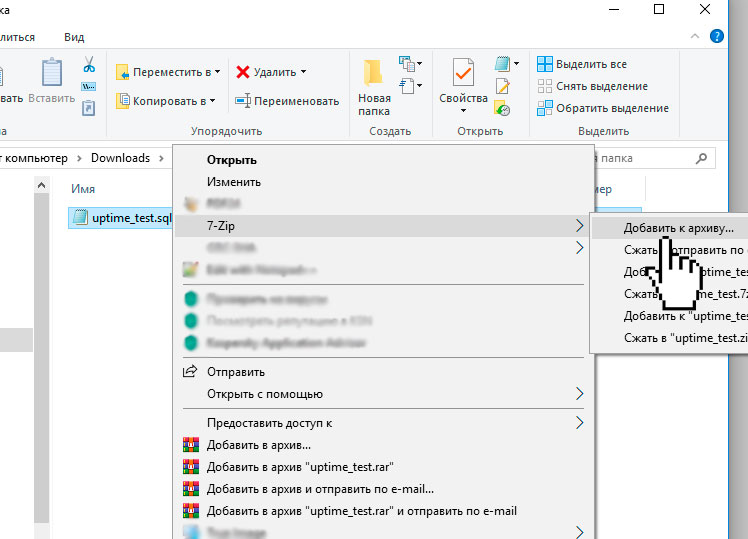Screen dimensions: 748x539
Task: Expand the Open icon's dropdown arrow
Action: coord(517,63)
